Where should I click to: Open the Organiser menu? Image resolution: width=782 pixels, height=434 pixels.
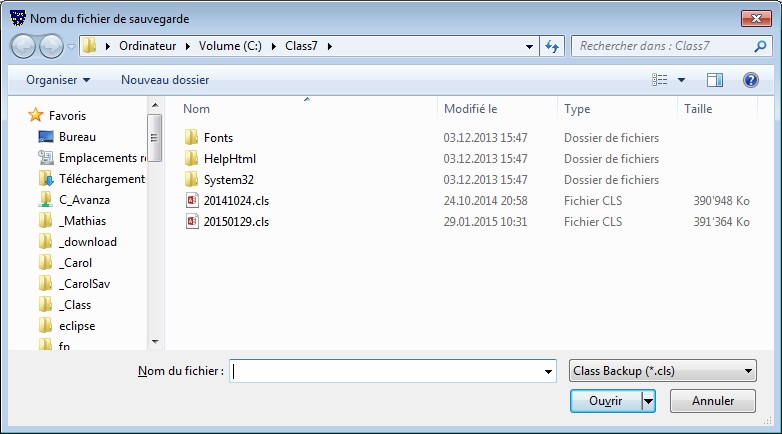(x=58, y=80)
